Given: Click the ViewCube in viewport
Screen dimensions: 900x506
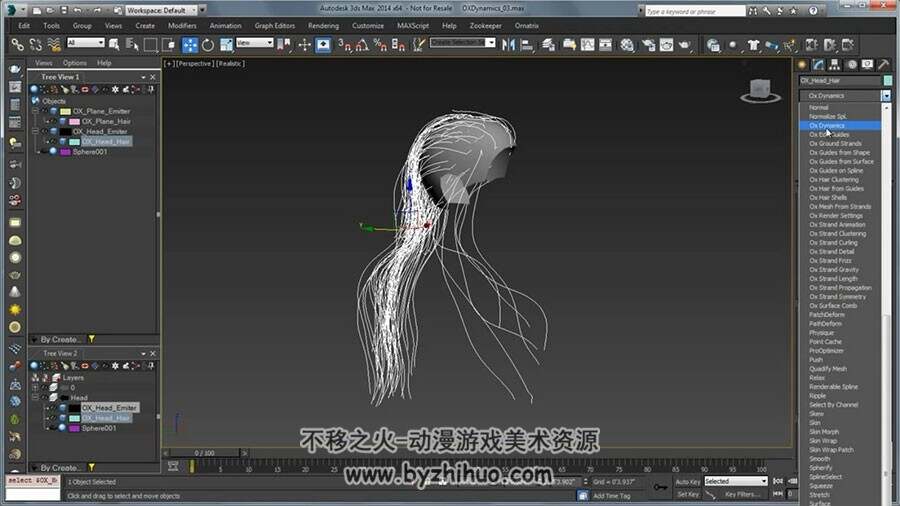Looking at the screenshot, I should click(x=760, y=91).
